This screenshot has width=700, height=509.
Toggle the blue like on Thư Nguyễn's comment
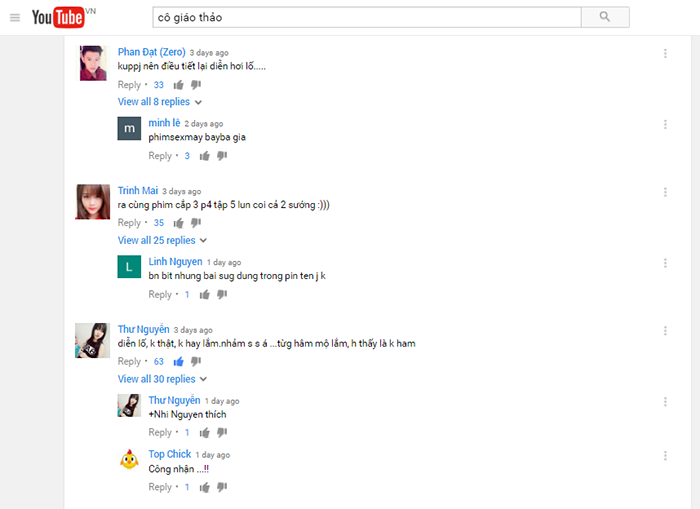[179, 361]
